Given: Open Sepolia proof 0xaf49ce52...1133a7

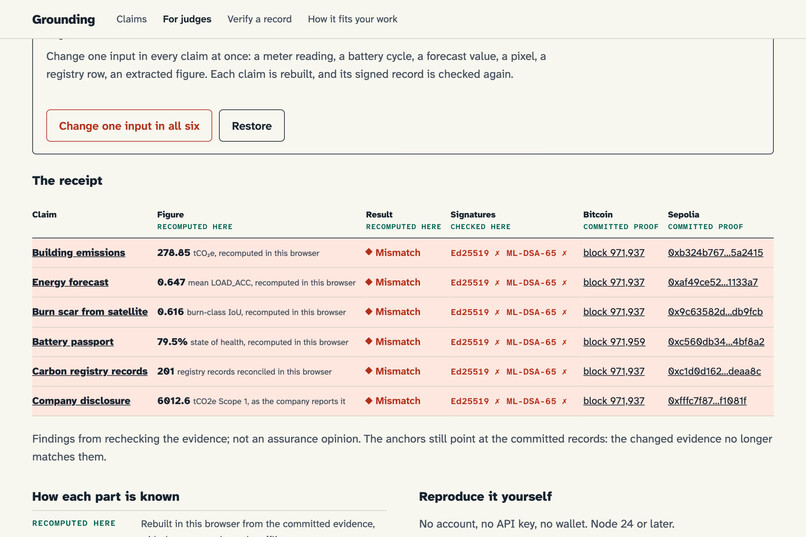Looking at the screenshot, I should coord(713,282).
